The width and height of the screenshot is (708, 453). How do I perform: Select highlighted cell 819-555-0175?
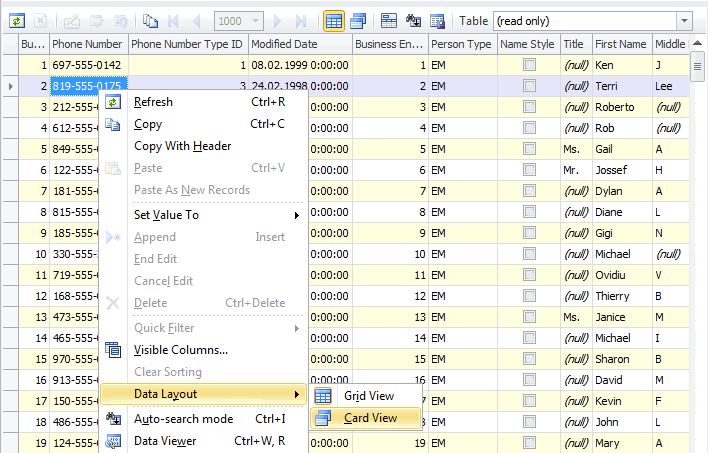88,86
